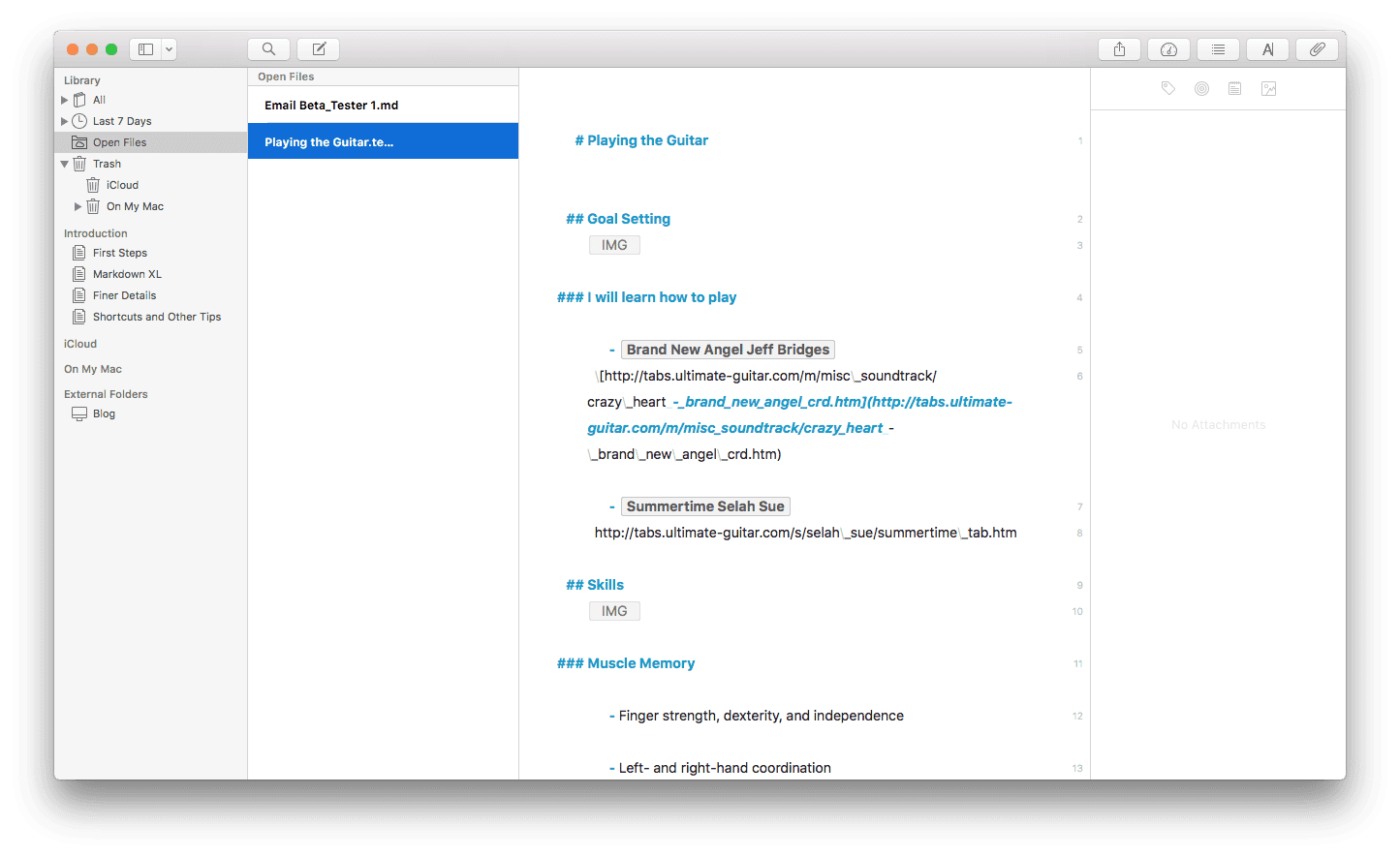This screenshot has width=1400, height=857.
Task: Select the keywords tag icon in attachment bar
Action: 1167,88
